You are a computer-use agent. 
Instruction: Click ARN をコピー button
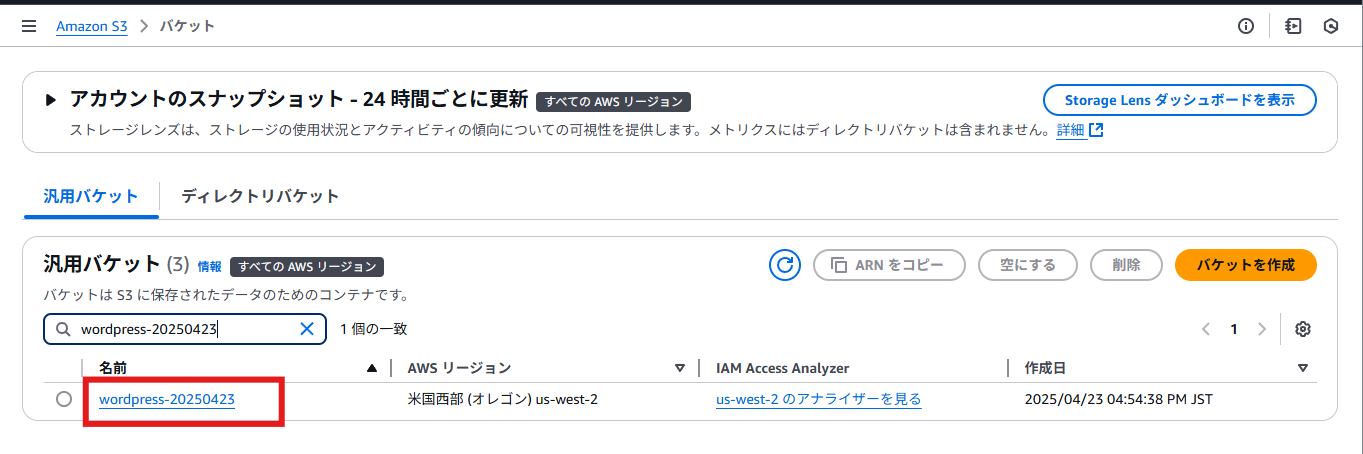[x=889, y=265]
